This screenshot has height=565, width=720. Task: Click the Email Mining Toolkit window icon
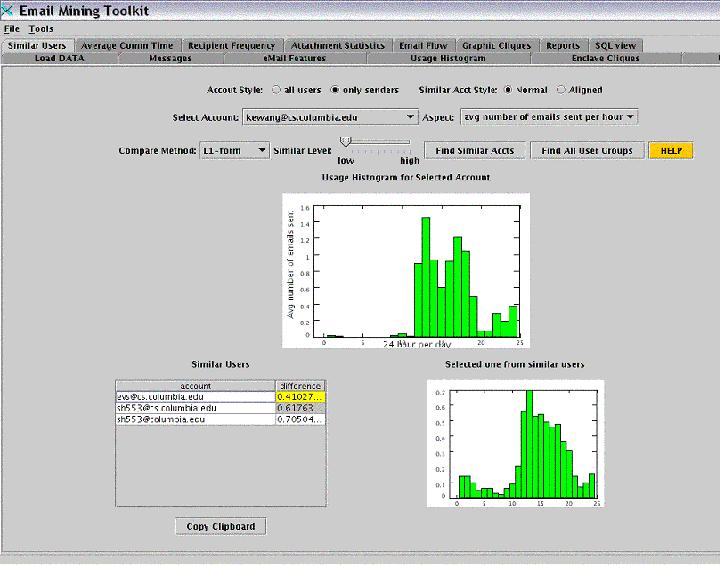coord(7,9)
